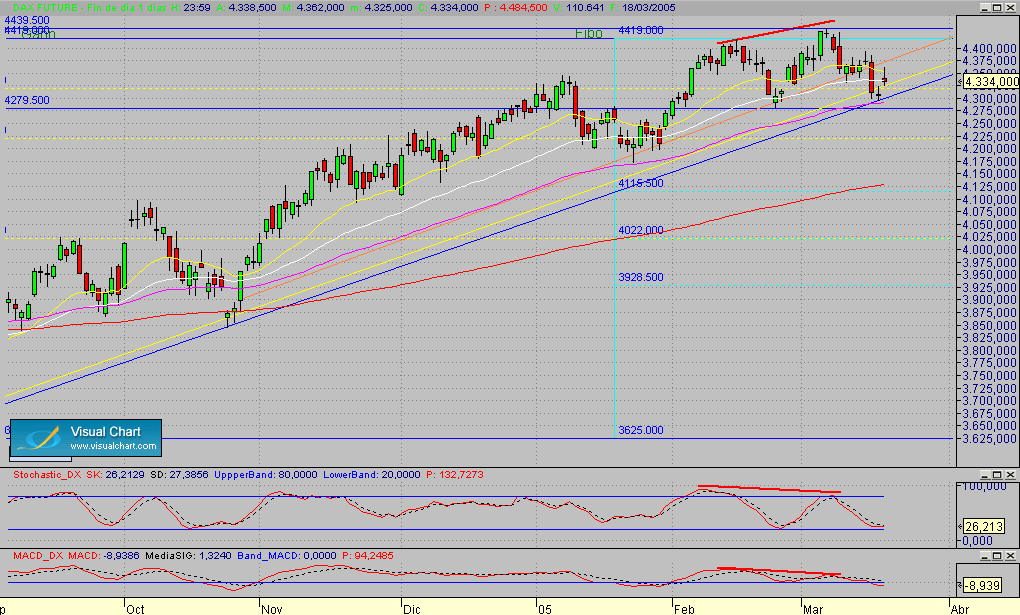Viewport: 1020px width, 615px height.
Task: Click the Stochastic 'SD: 27,3856' readout
Action: tap(179, 475)
